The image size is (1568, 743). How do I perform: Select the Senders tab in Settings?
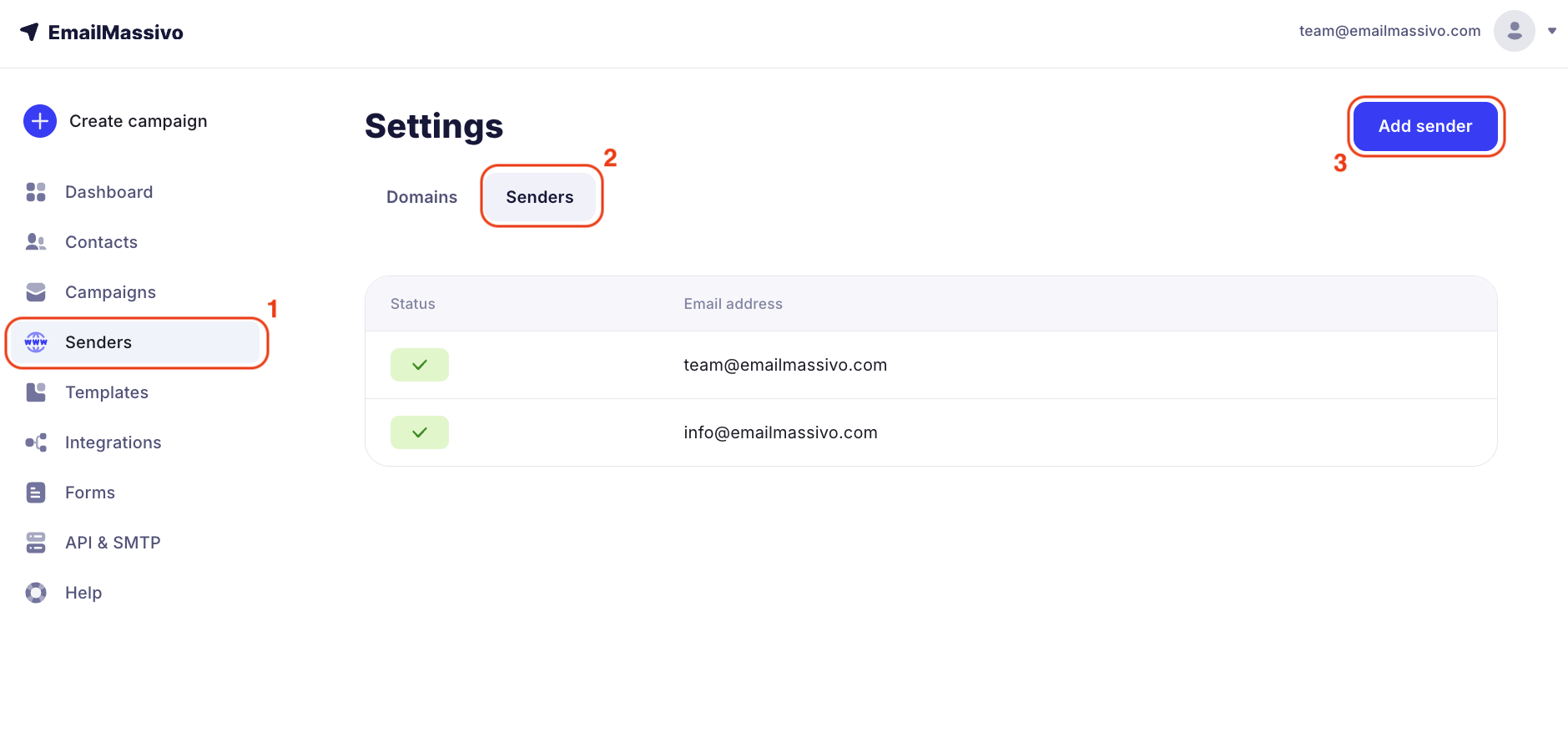(540, 197)
